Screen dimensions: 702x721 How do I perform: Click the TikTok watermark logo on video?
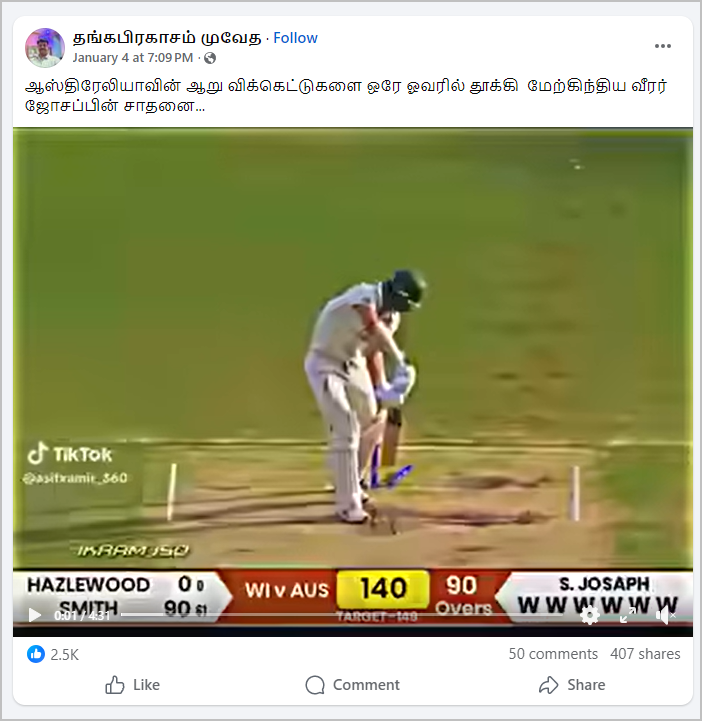point(69,454)
